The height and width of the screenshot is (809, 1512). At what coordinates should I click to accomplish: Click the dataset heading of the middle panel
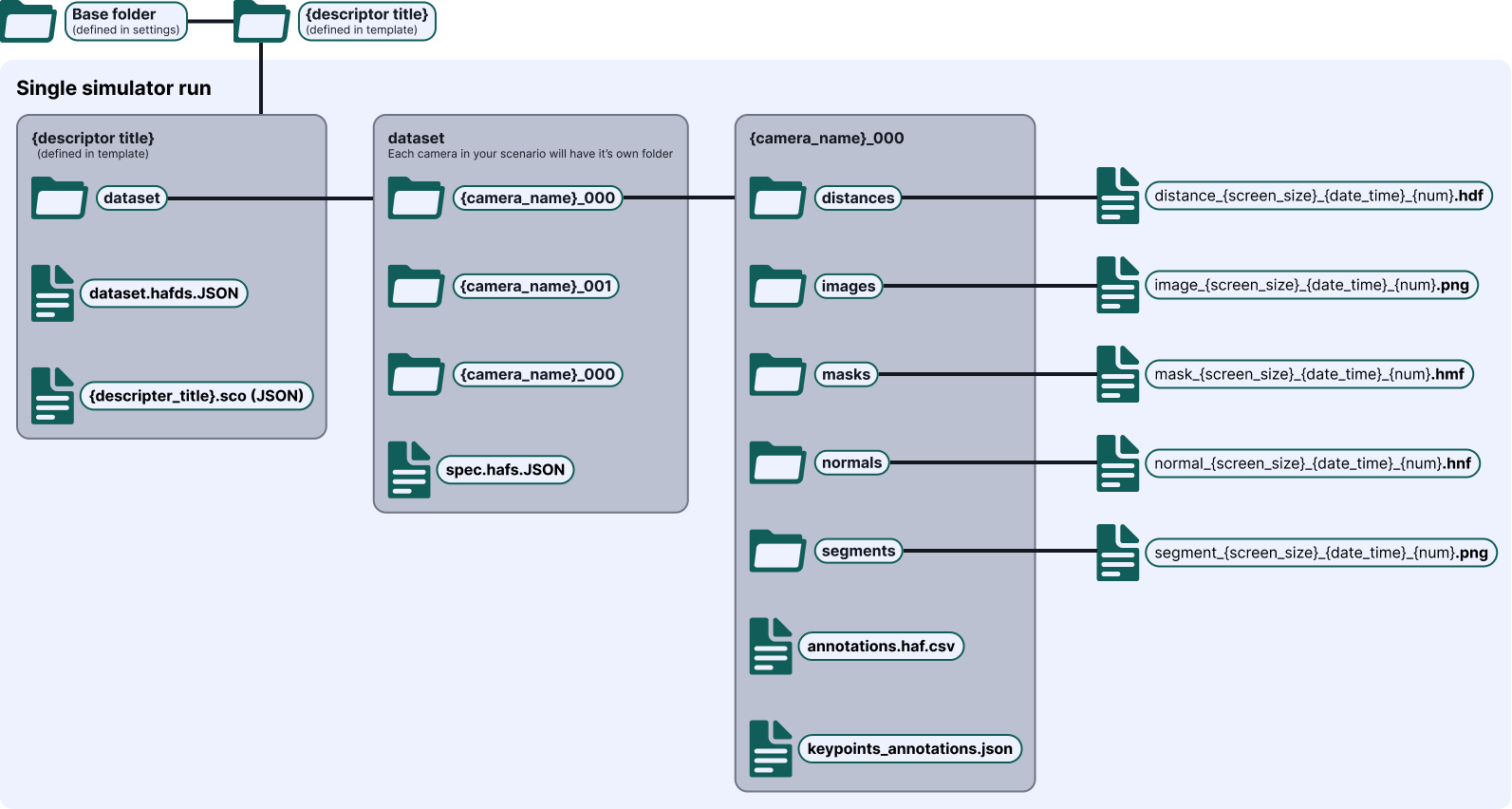416,139
